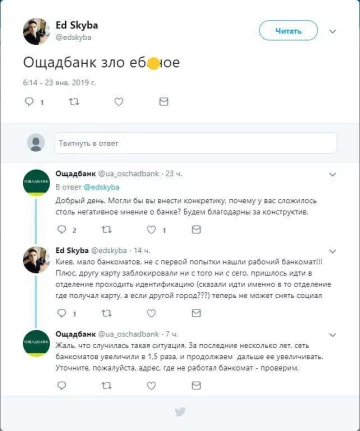Reply to Ощадбанк's last tweet
360x431 pixels.
coord(62,386)
